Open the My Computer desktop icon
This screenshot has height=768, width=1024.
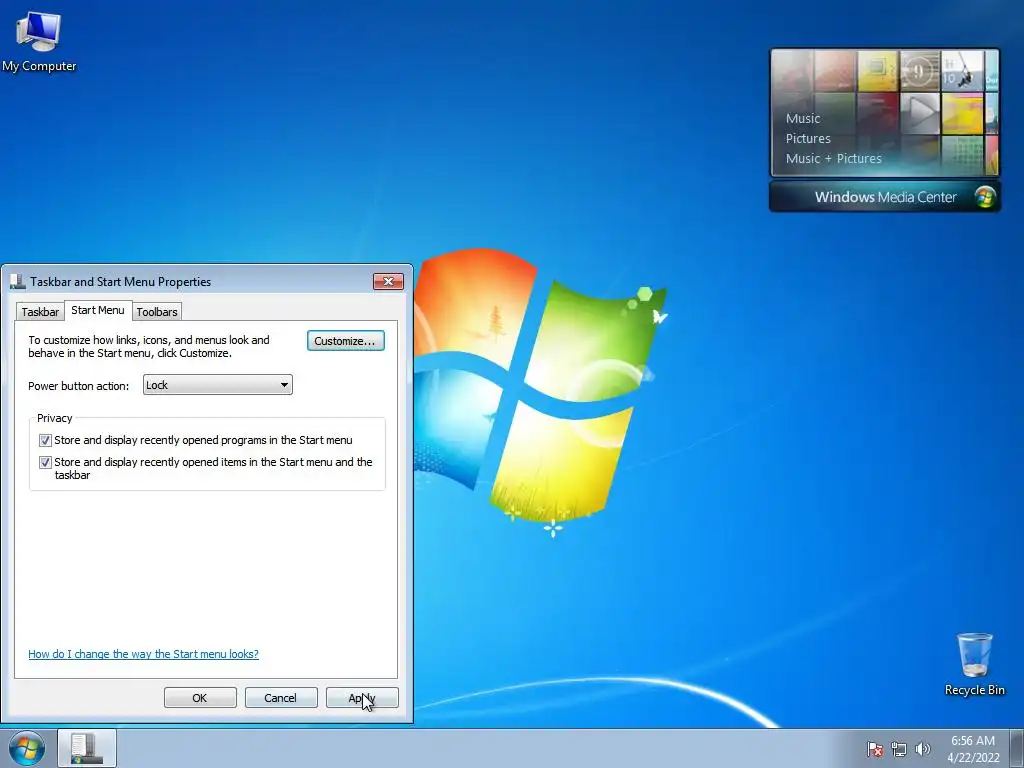click(x=39, y=42)
